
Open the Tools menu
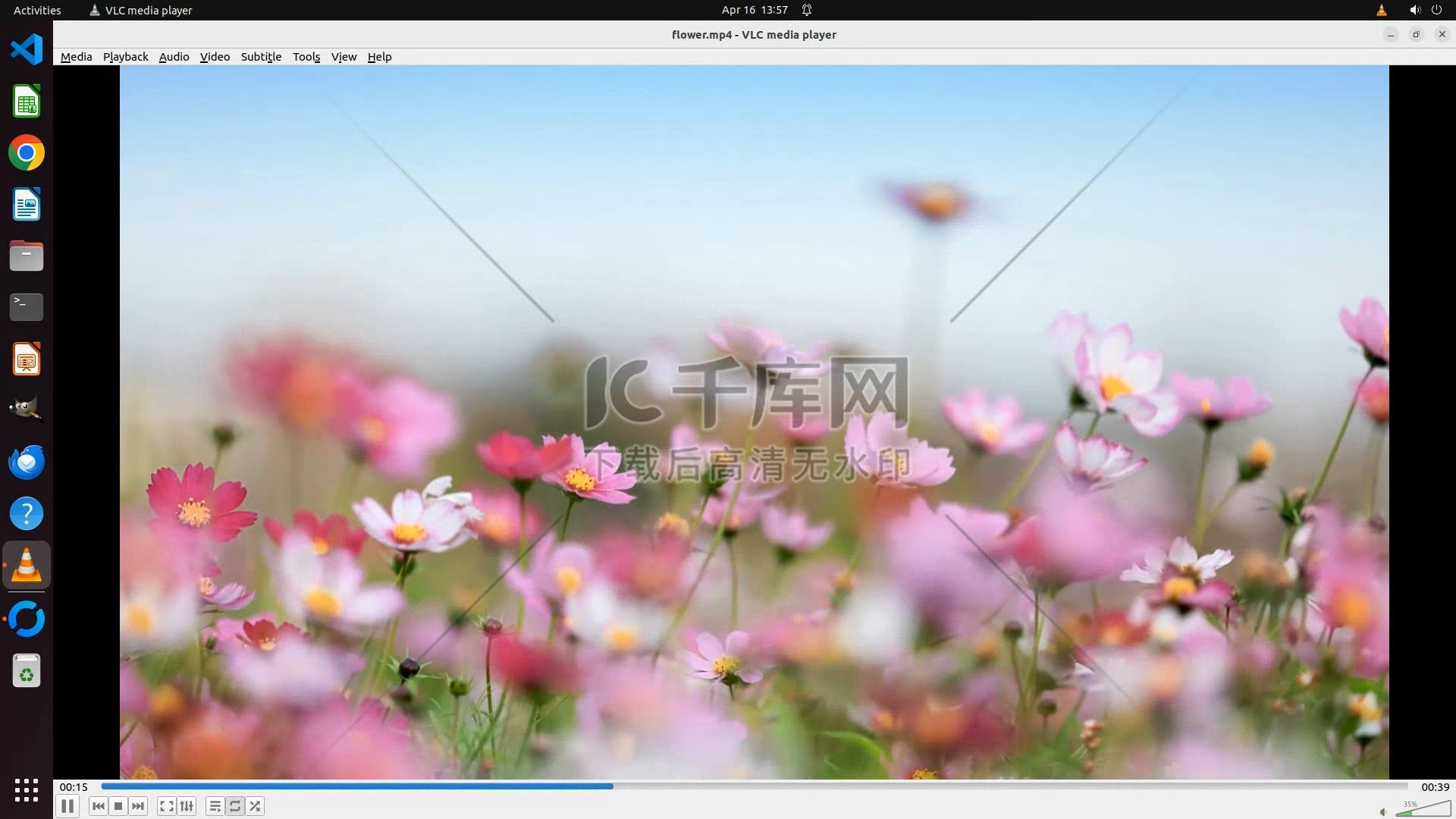click(306, 57)
